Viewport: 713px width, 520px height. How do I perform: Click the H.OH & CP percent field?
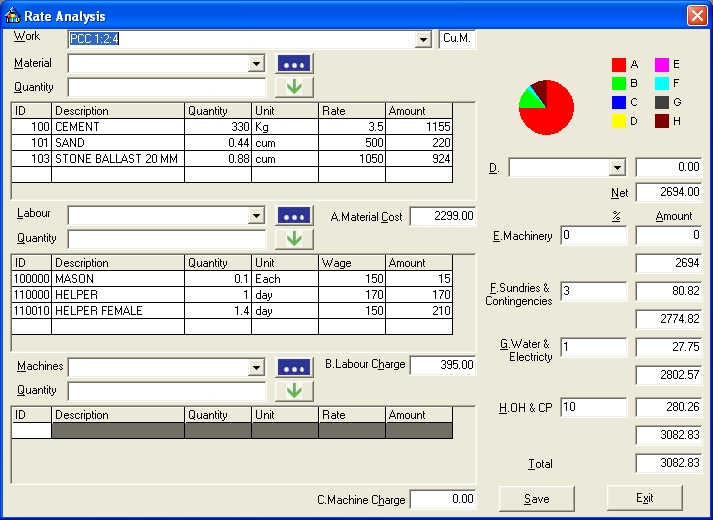(593, 407)
